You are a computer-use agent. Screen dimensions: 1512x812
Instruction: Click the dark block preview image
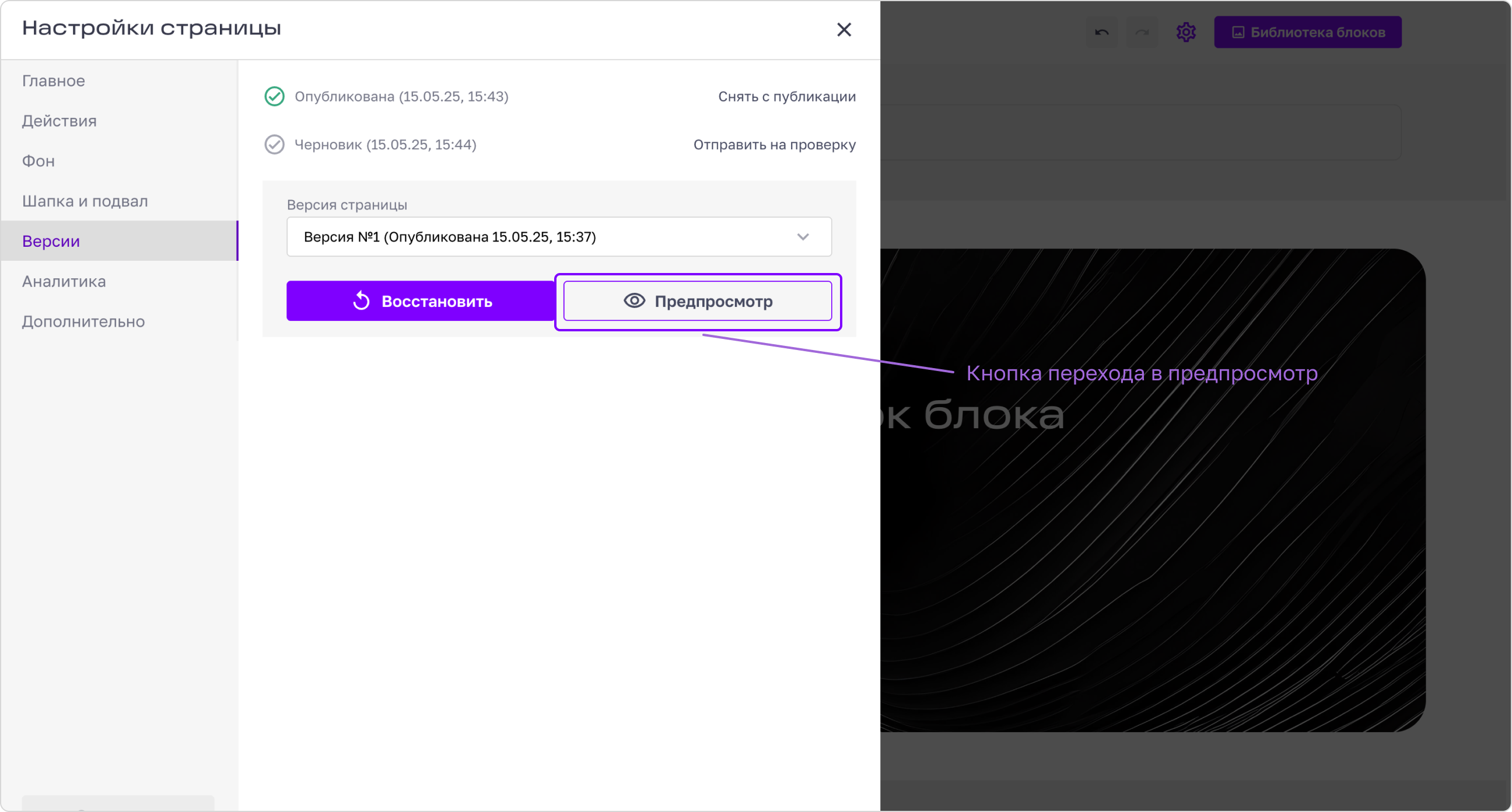click(x=1153, y=490)
